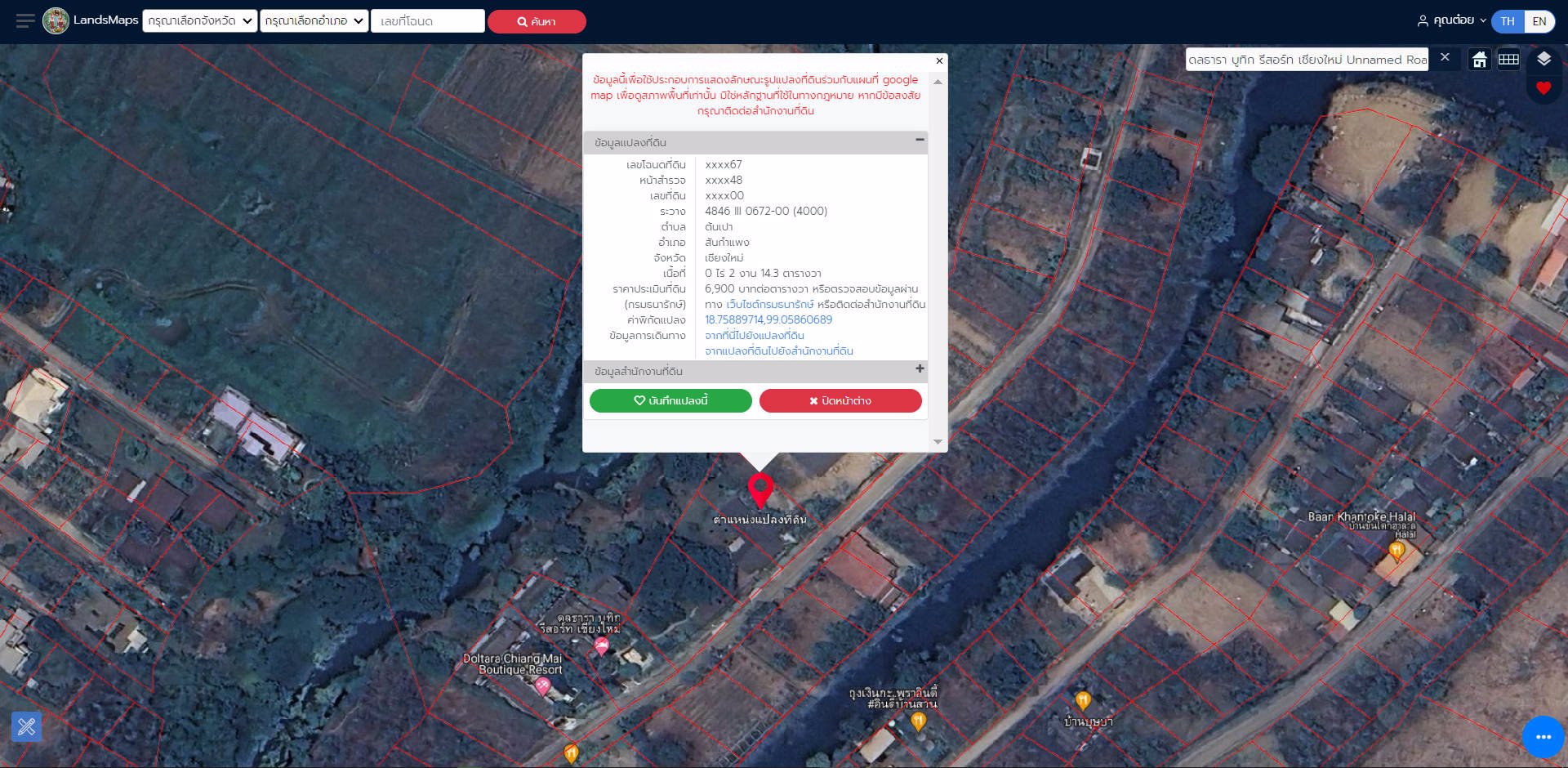The image size is (1568, 768).
Task: Click the LandsMaps logo emblem
Action: pyautogui.click(x=56, y=21)
